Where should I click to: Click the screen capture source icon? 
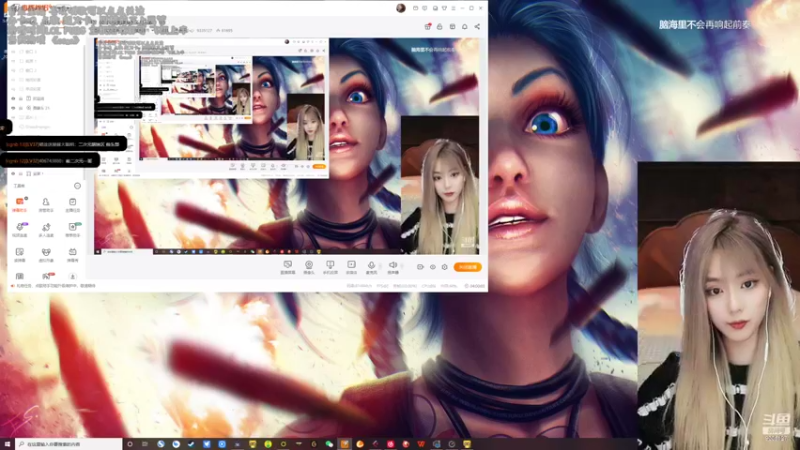pyautogui.click(x=288, y=266)
